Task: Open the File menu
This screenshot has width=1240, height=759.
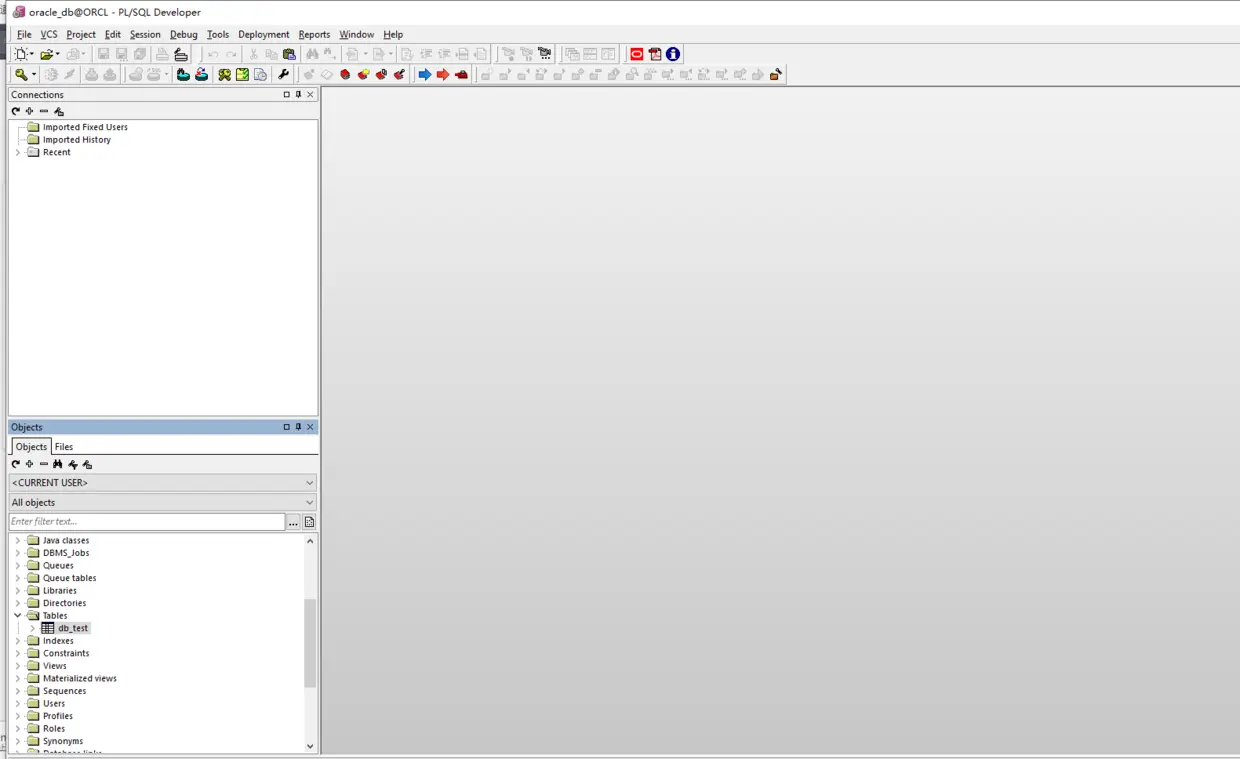Action: coord(24,34)
